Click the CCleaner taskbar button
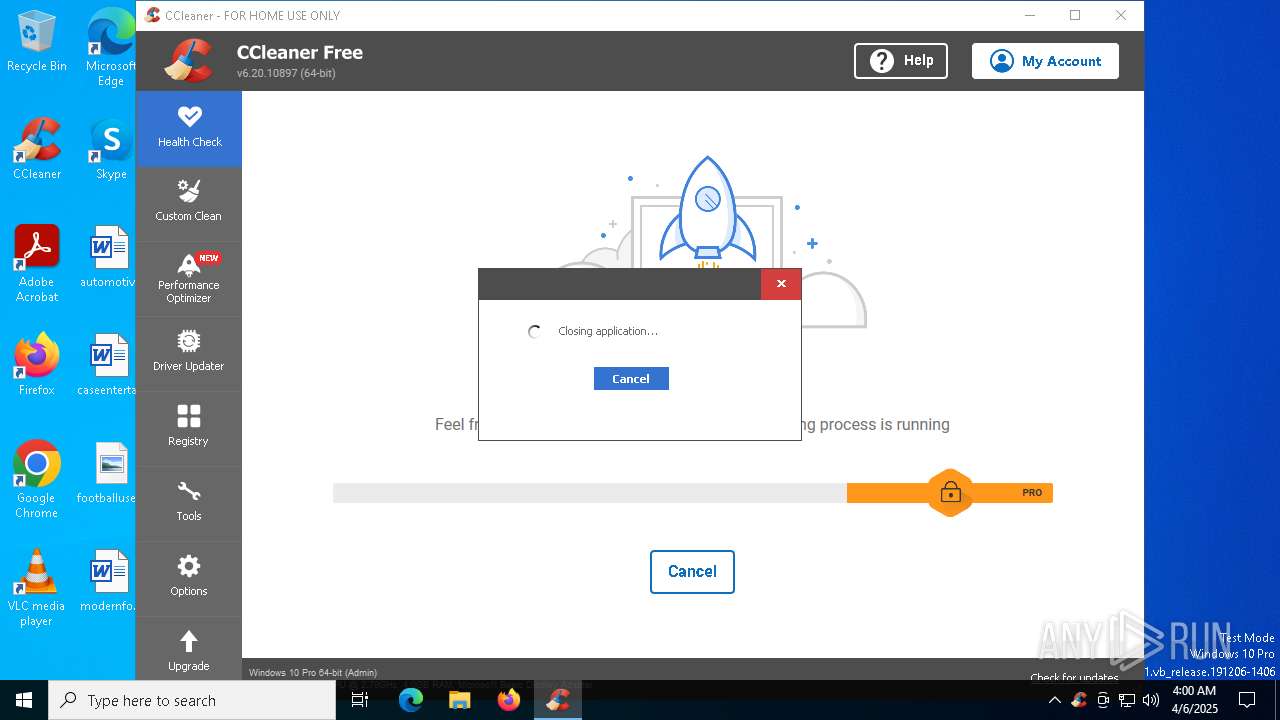The image size is (1280, 720). tap(558, 700)
